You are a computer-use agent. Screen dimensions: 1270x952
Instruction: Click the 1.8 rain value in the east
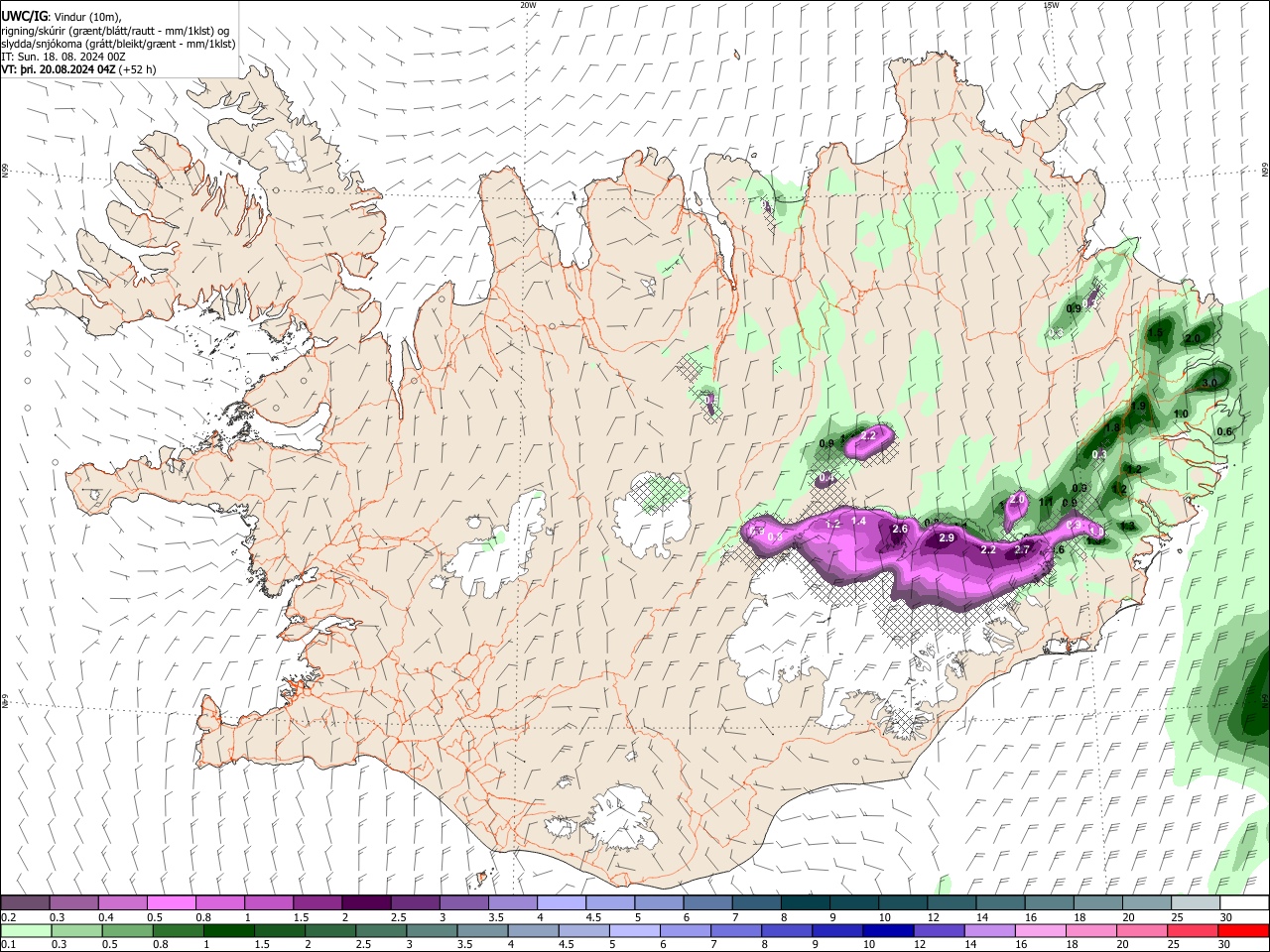1113,428
